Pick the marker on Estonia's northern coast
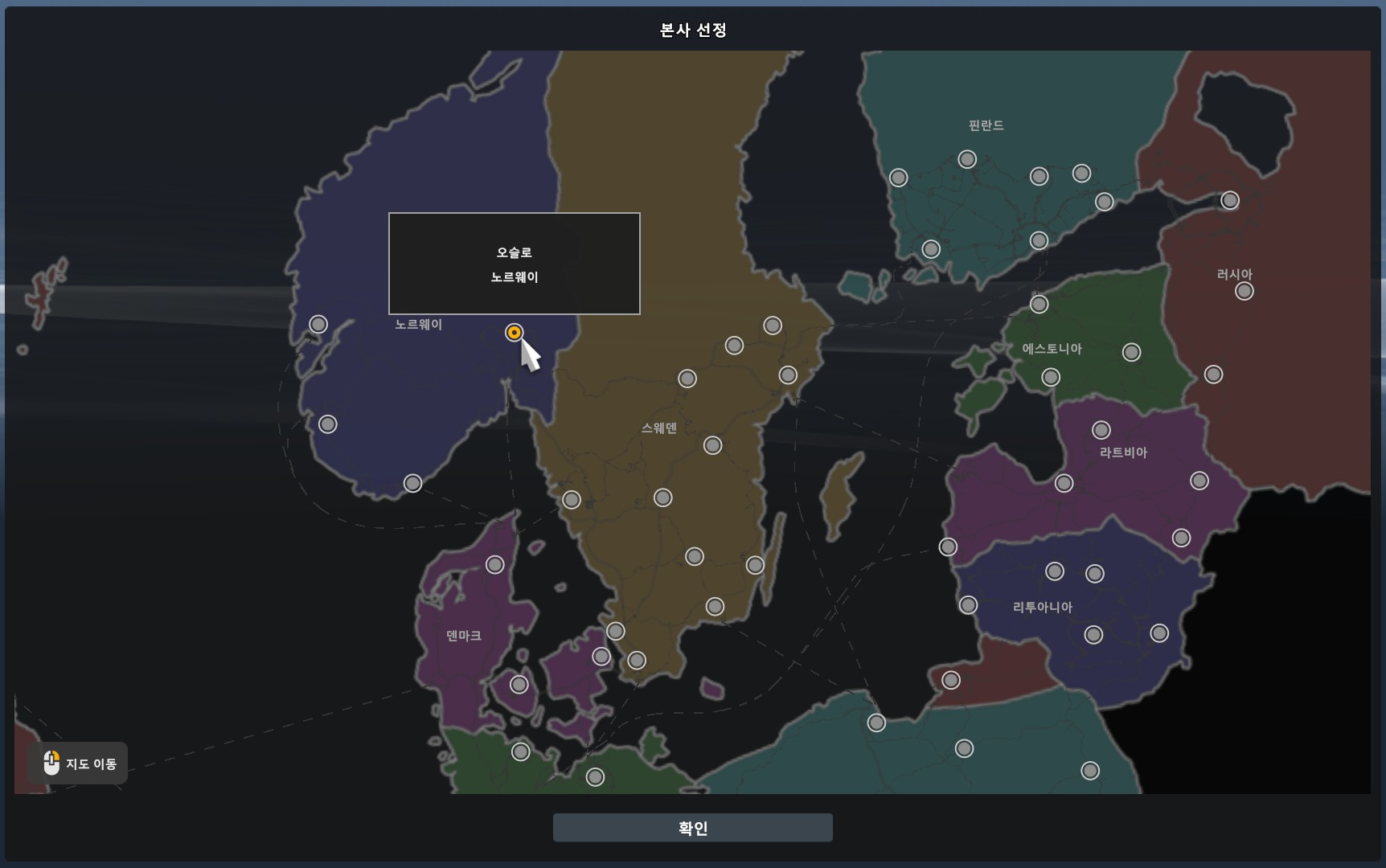 coord(1039,304)
